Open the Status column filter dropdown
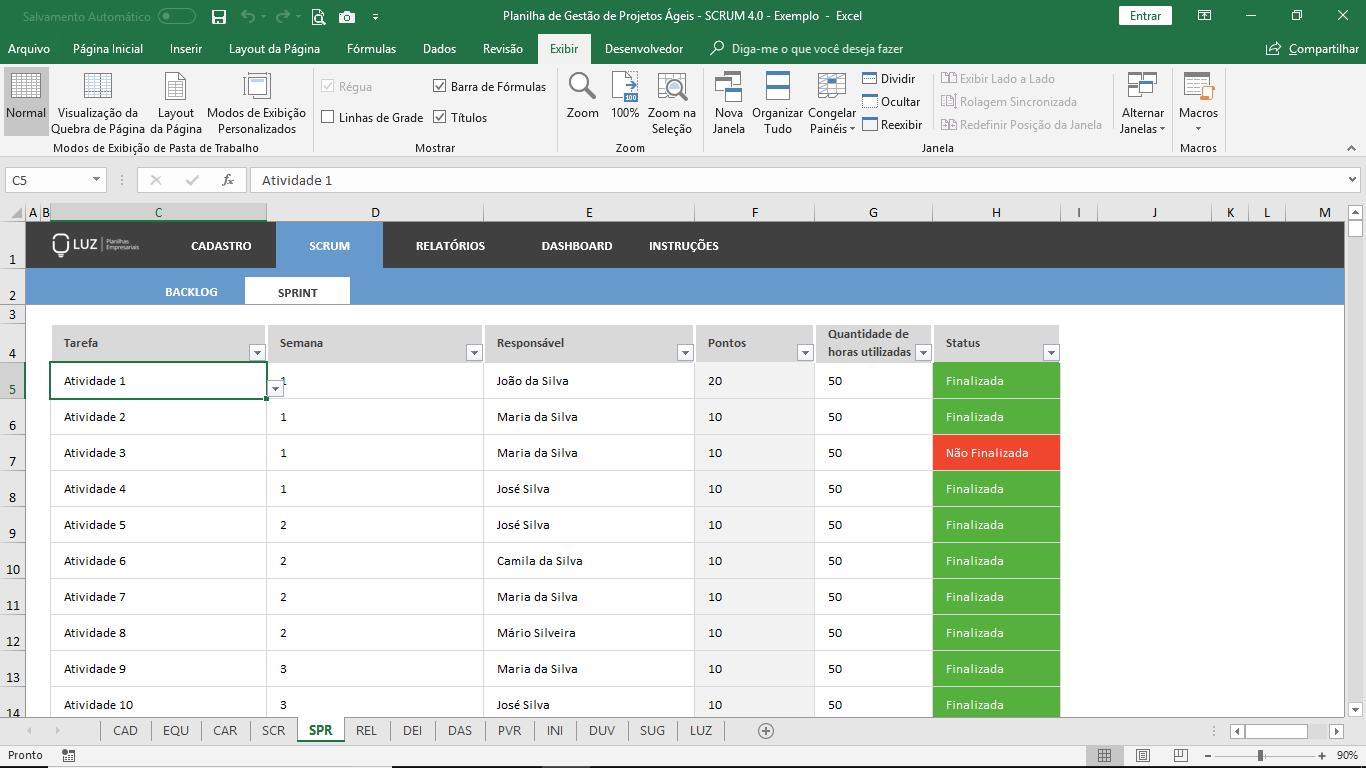 pyautogui.click(x=1050, y=352)
